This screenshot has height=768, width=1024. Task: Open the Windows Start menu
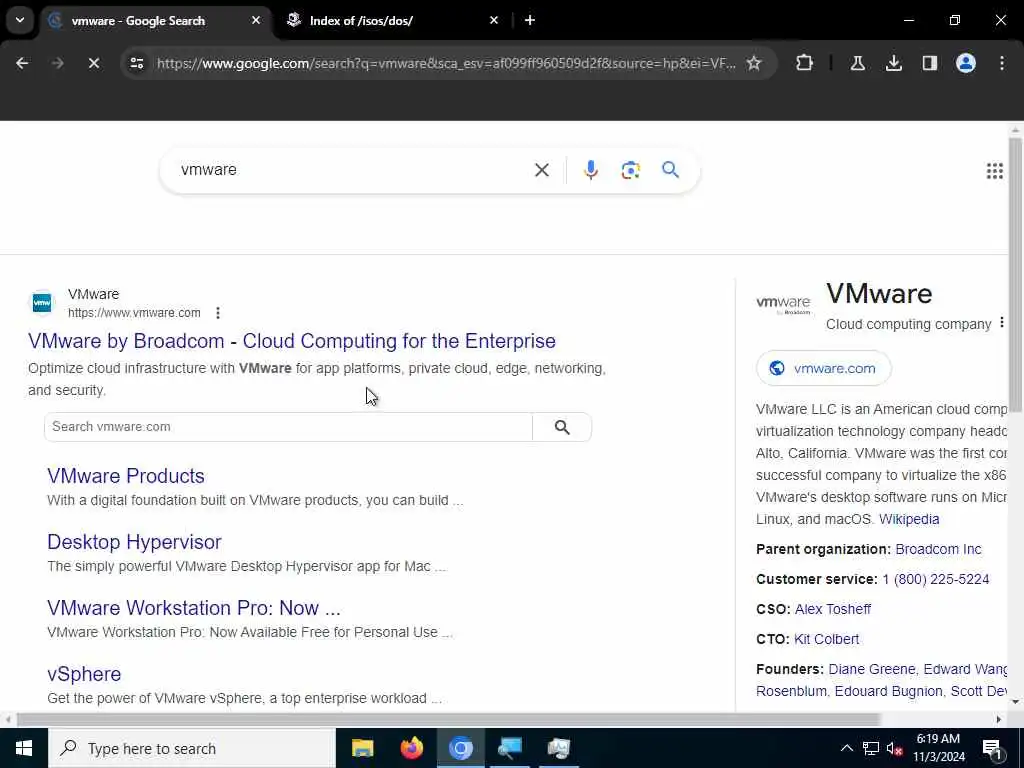tap(24, 748)
